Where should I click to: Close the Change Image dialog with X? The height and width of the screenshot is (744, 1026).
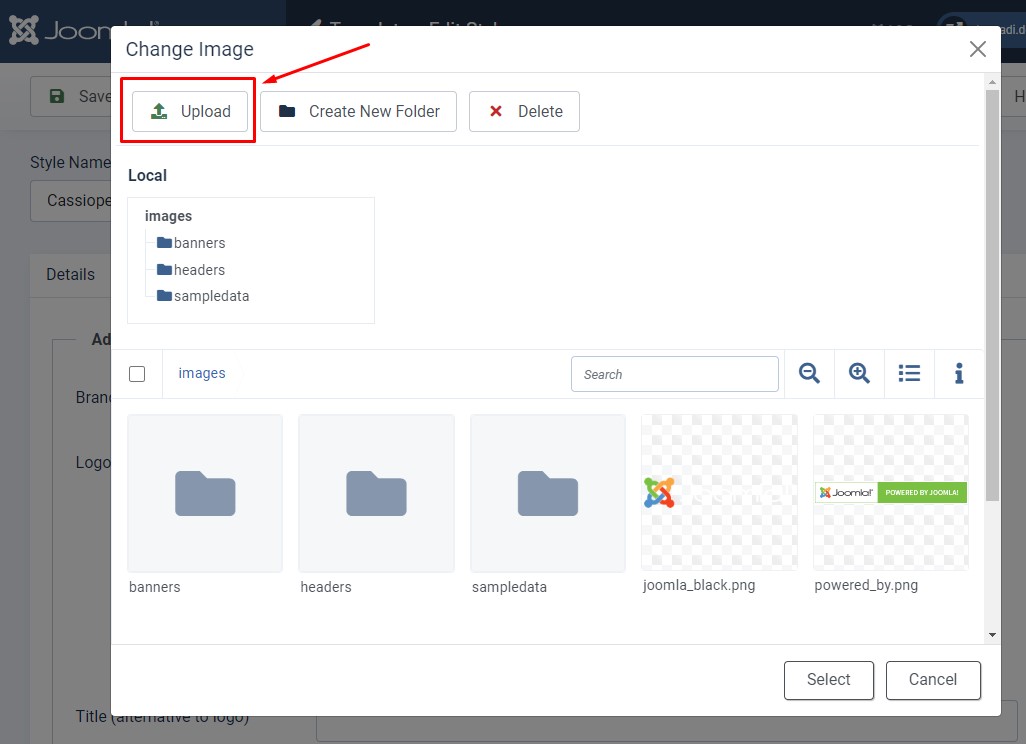coord(977,49)
